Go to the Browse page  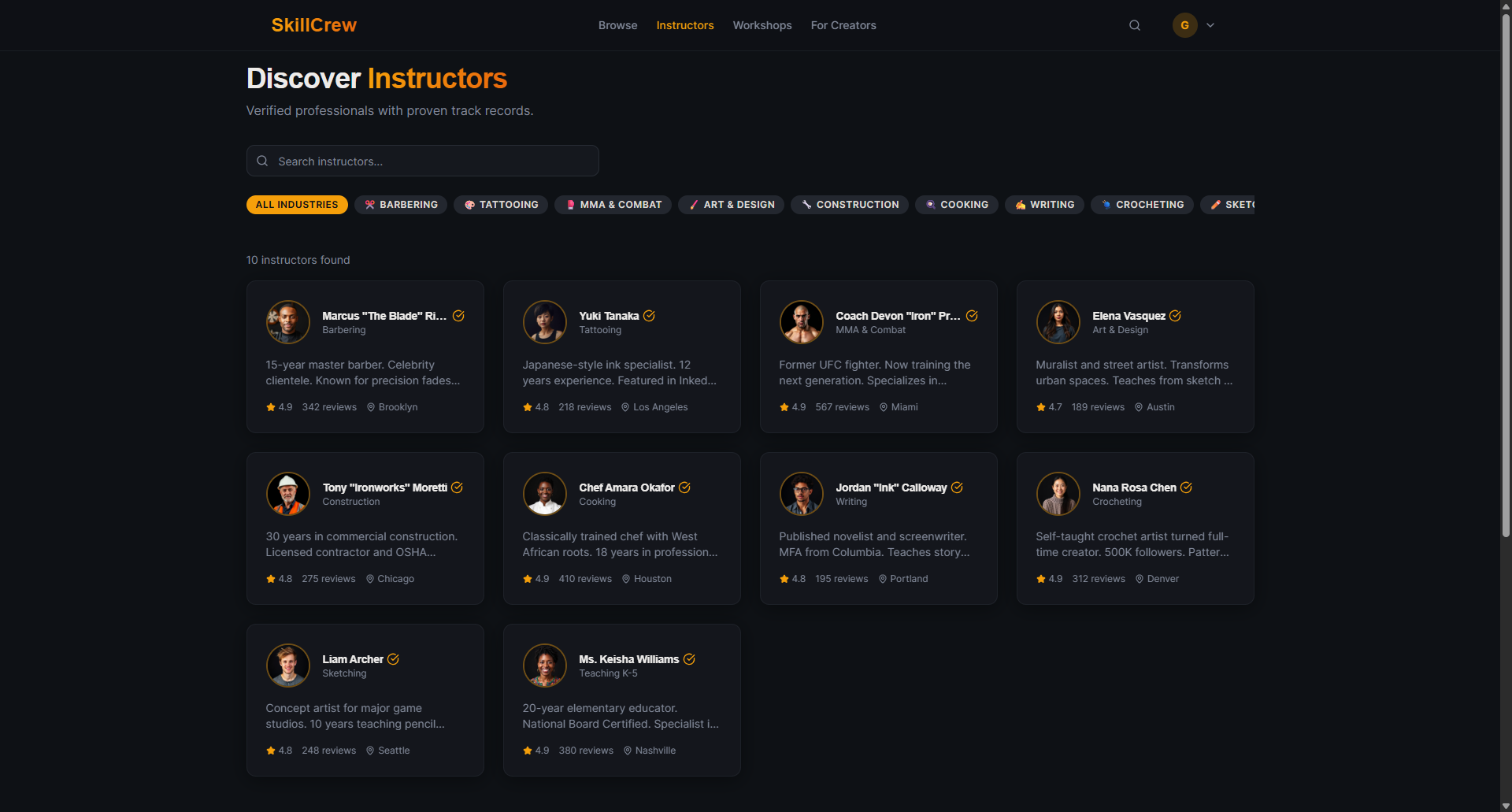(618, 25)
